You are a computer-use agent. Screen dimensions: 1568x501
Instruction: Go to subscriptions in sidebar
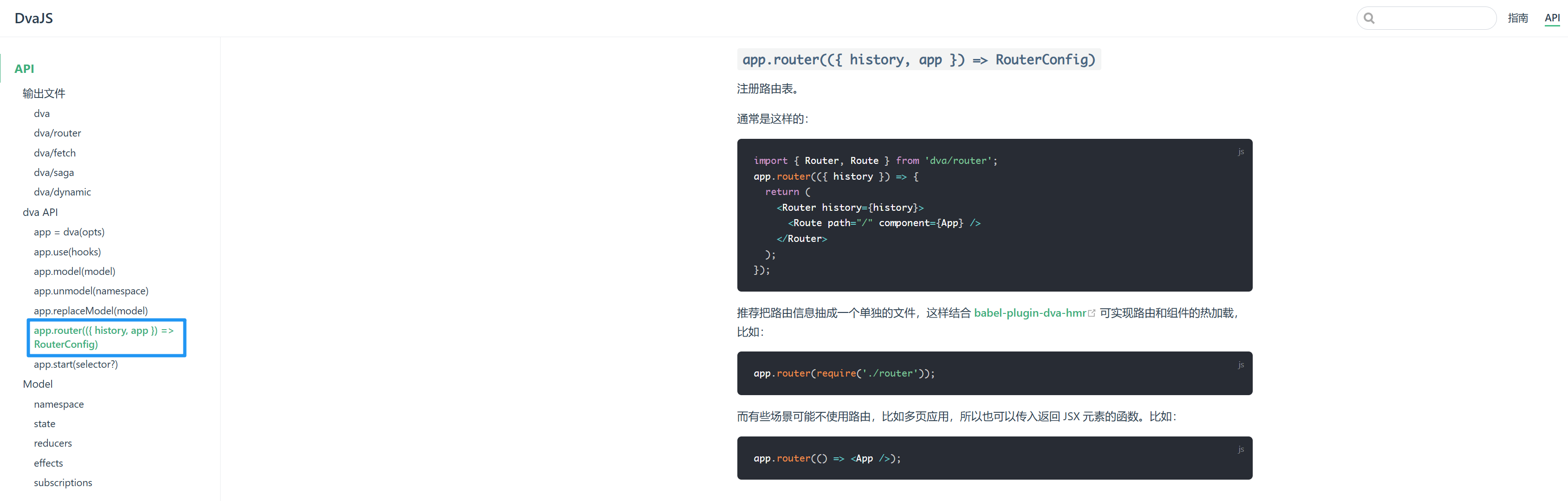tap(63, 483)
